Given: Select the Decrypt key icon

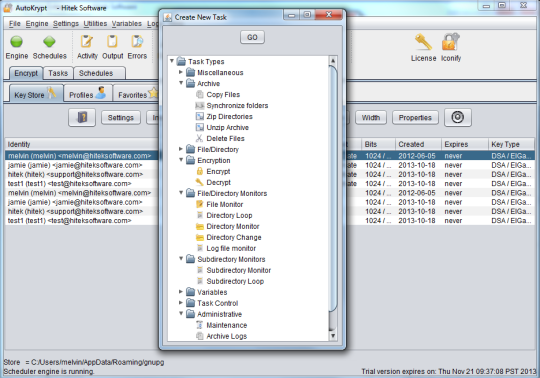Looking at the screenshot, I should [199, 182].
